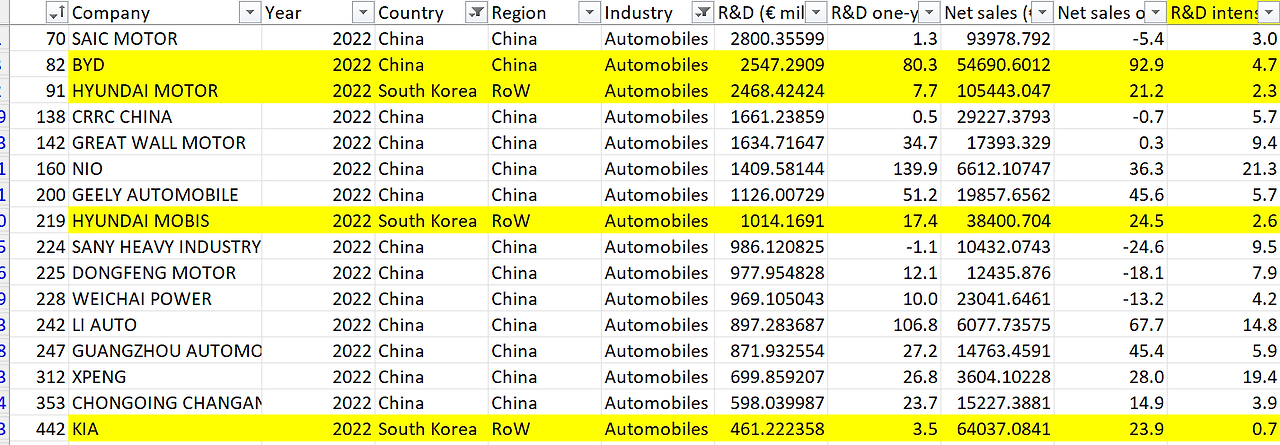Image resolution: width=1280 pixels, height=445 pixels.
Task: Select the R&D value 2547.2909
Action: tap(772, 65)
